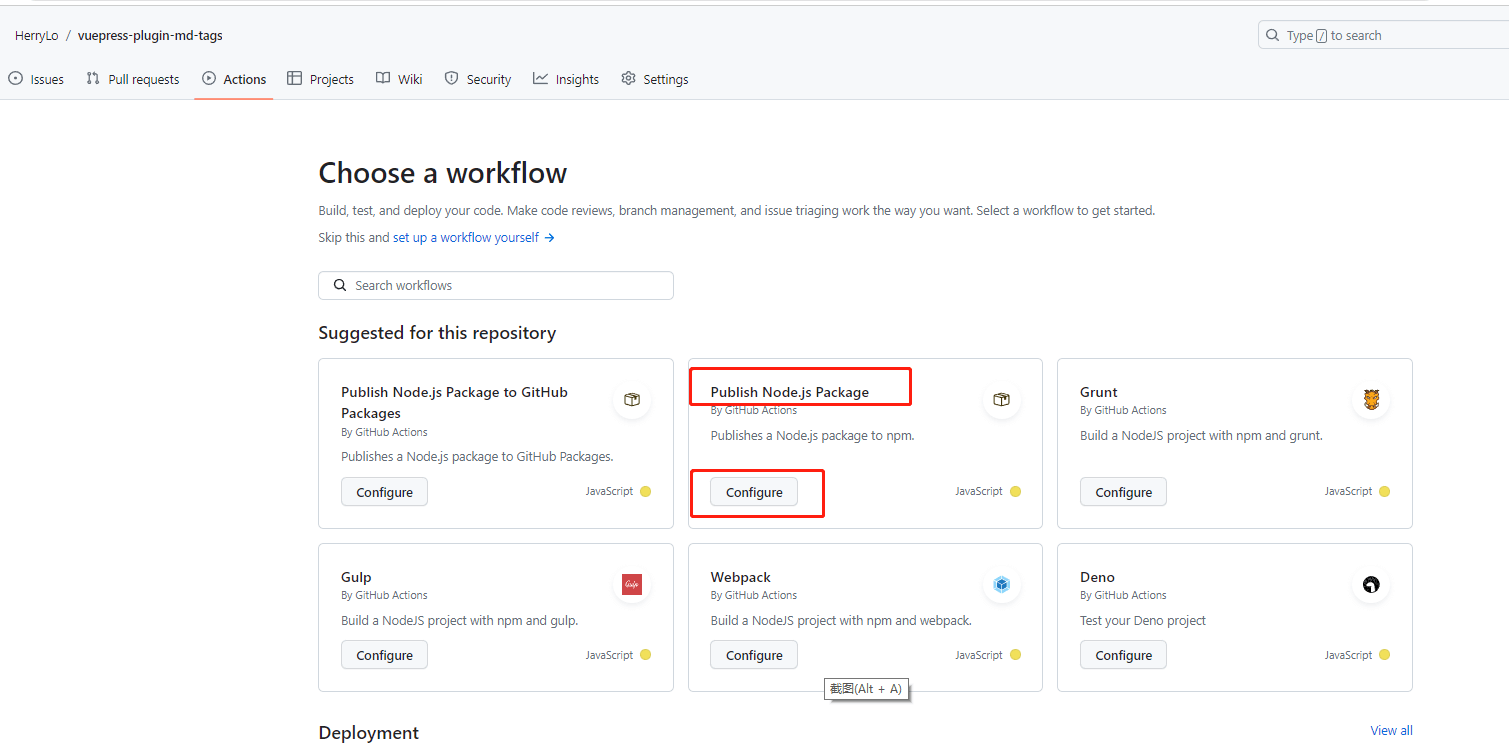Viewport: 1509px width, 751px height.
Task: Click the Deno logo icon
Action: (1371, 585)
